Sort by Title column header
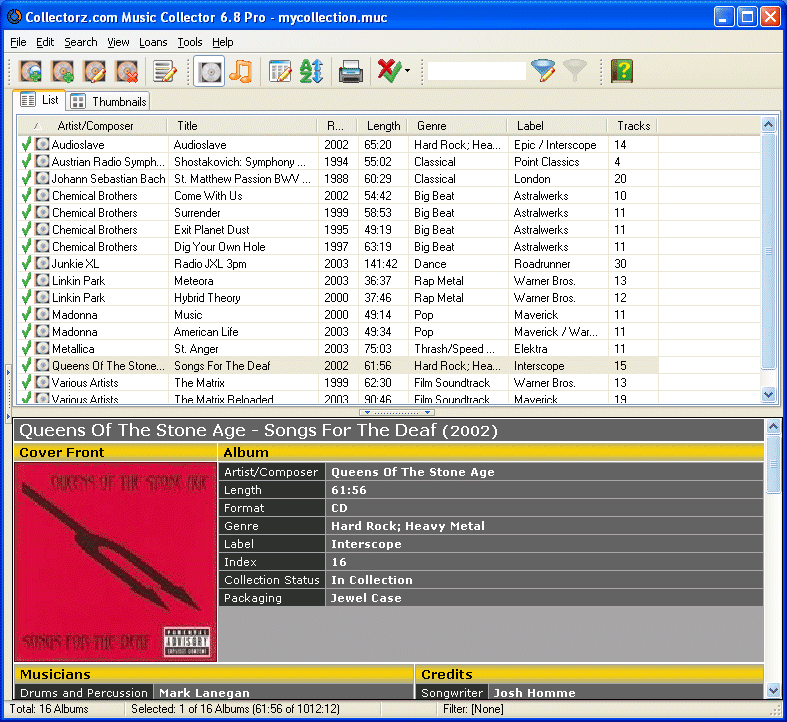Viewport: 787px width, 722px height. click(242, 126)
